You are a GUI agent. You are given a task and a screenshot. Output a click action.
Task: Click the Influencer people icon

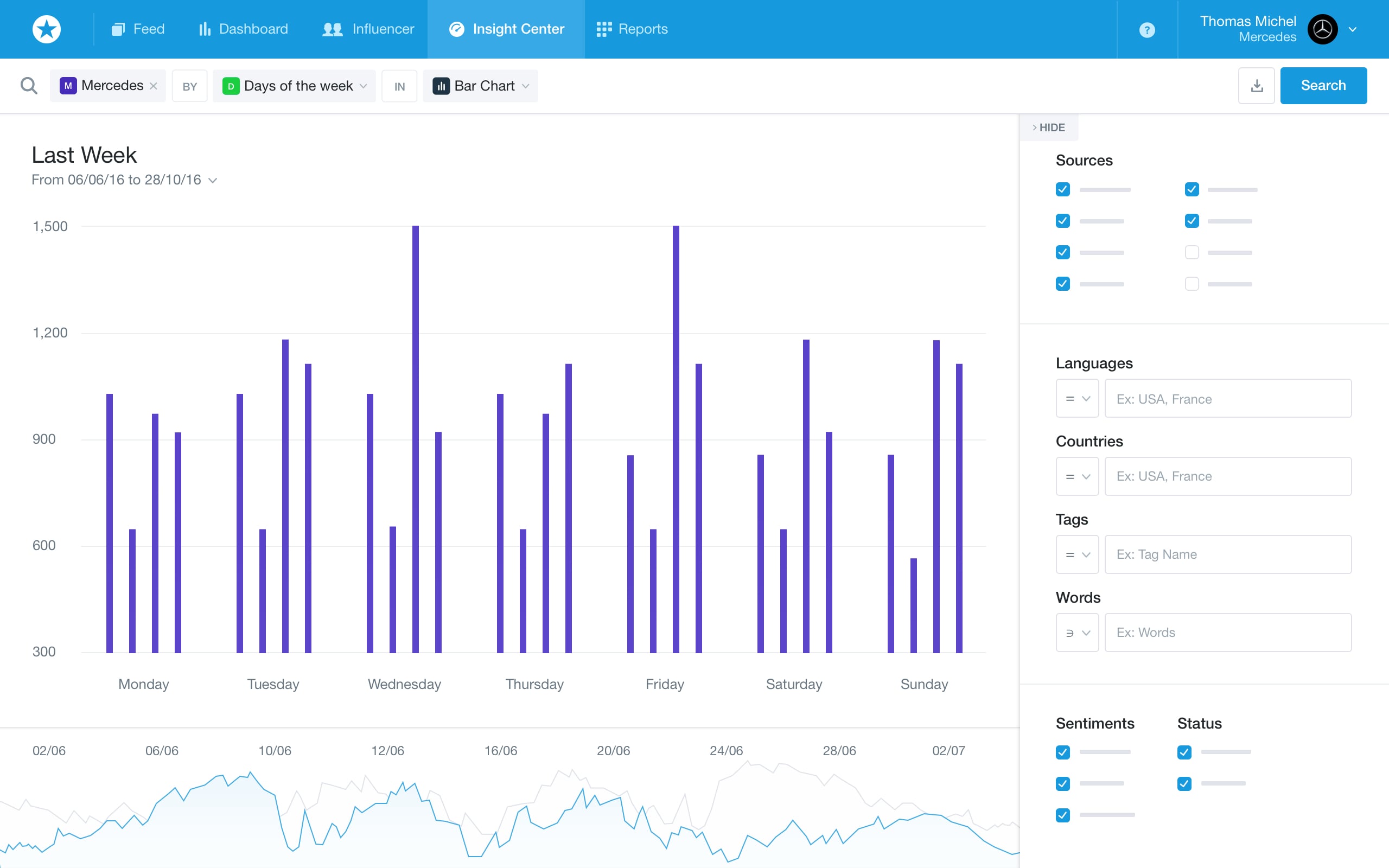[332, 29]
